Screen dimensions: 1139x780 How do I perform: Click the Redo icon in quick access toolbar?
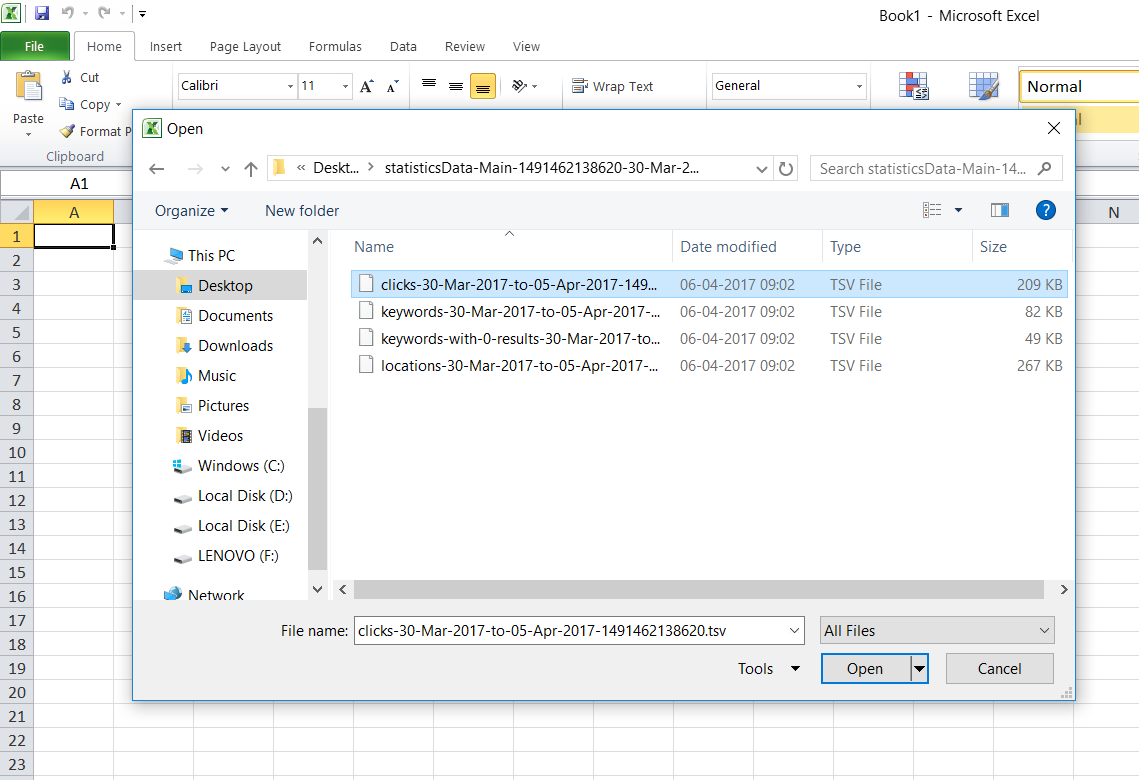(x=105, y=13)
